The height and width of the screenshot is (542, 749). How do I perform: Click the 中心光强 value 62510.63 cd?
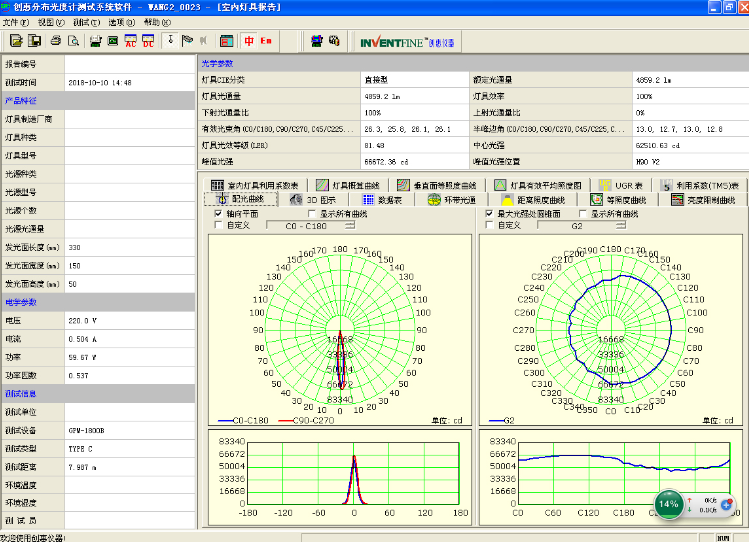pyautogui.click(x=658, y=145)
